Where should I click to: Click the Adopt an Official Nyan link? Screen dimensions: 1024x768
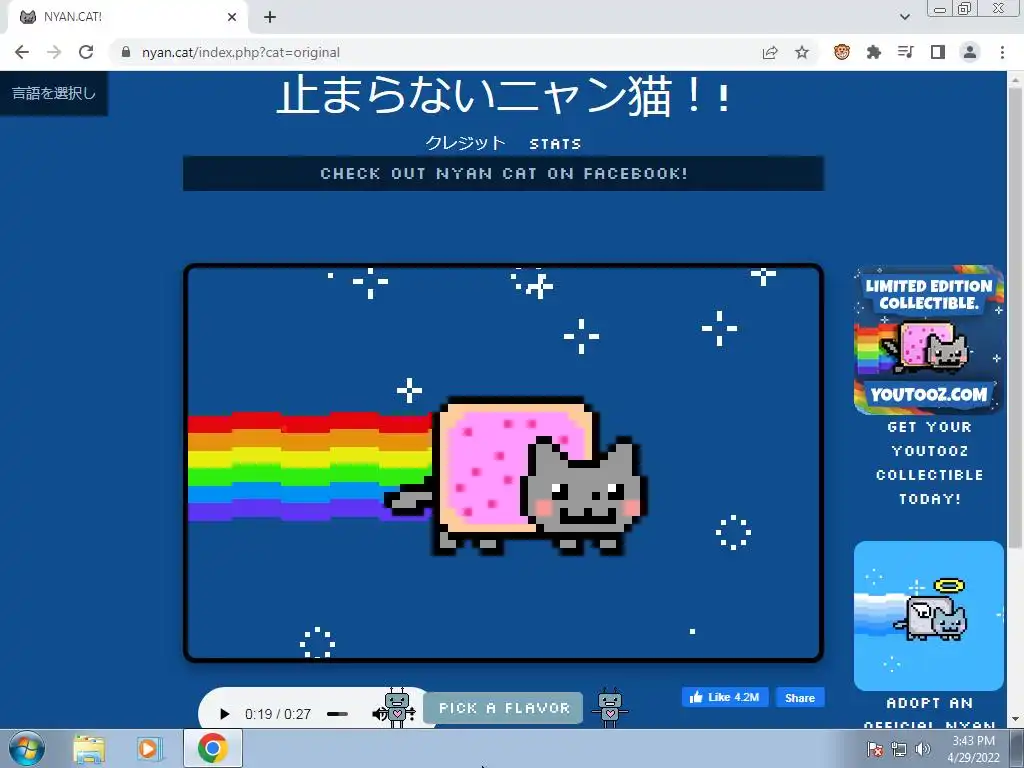pyautogui.click(x=929, y=713)
